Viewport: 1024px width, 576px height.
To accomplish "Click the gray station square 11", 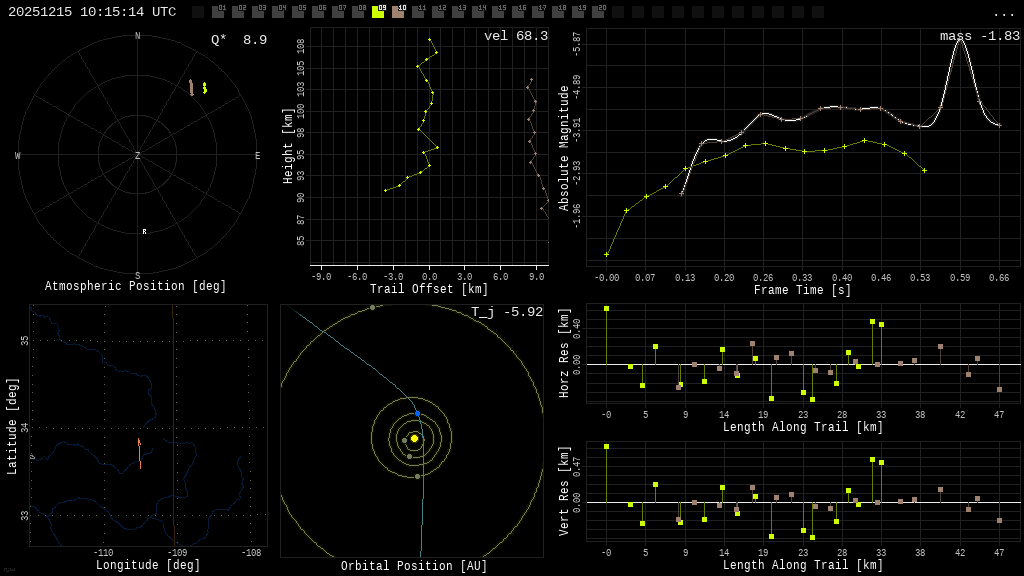I will 418,11.
